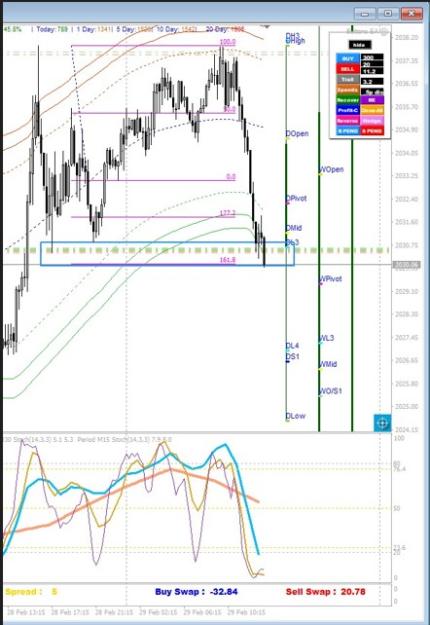This screenshot has width=430, height=625.
Task: Click the Sell Swap value 20.78
Action: click(353, 592)
